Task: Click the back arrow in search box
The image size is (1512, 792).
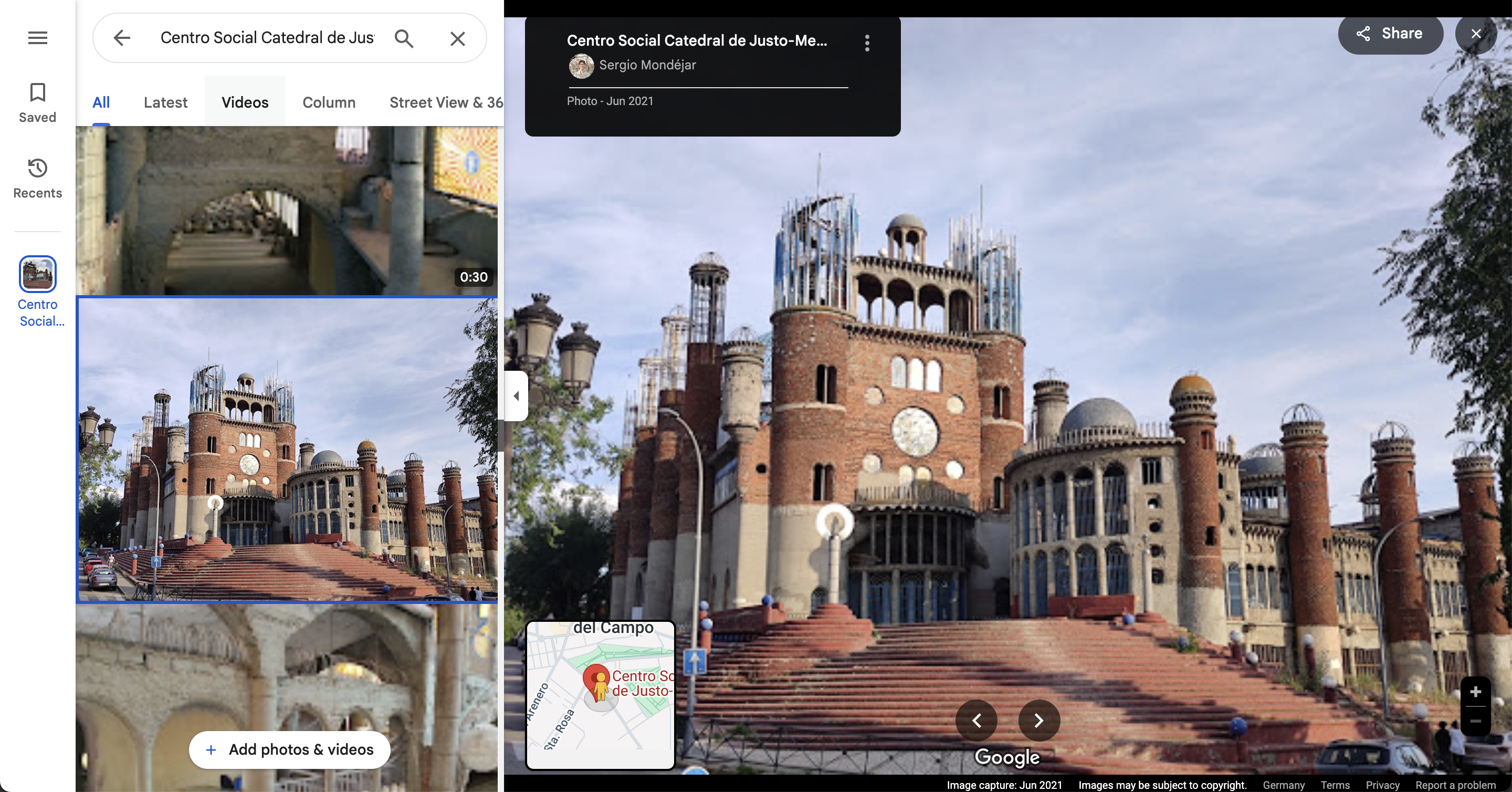Action: [121, 38]
